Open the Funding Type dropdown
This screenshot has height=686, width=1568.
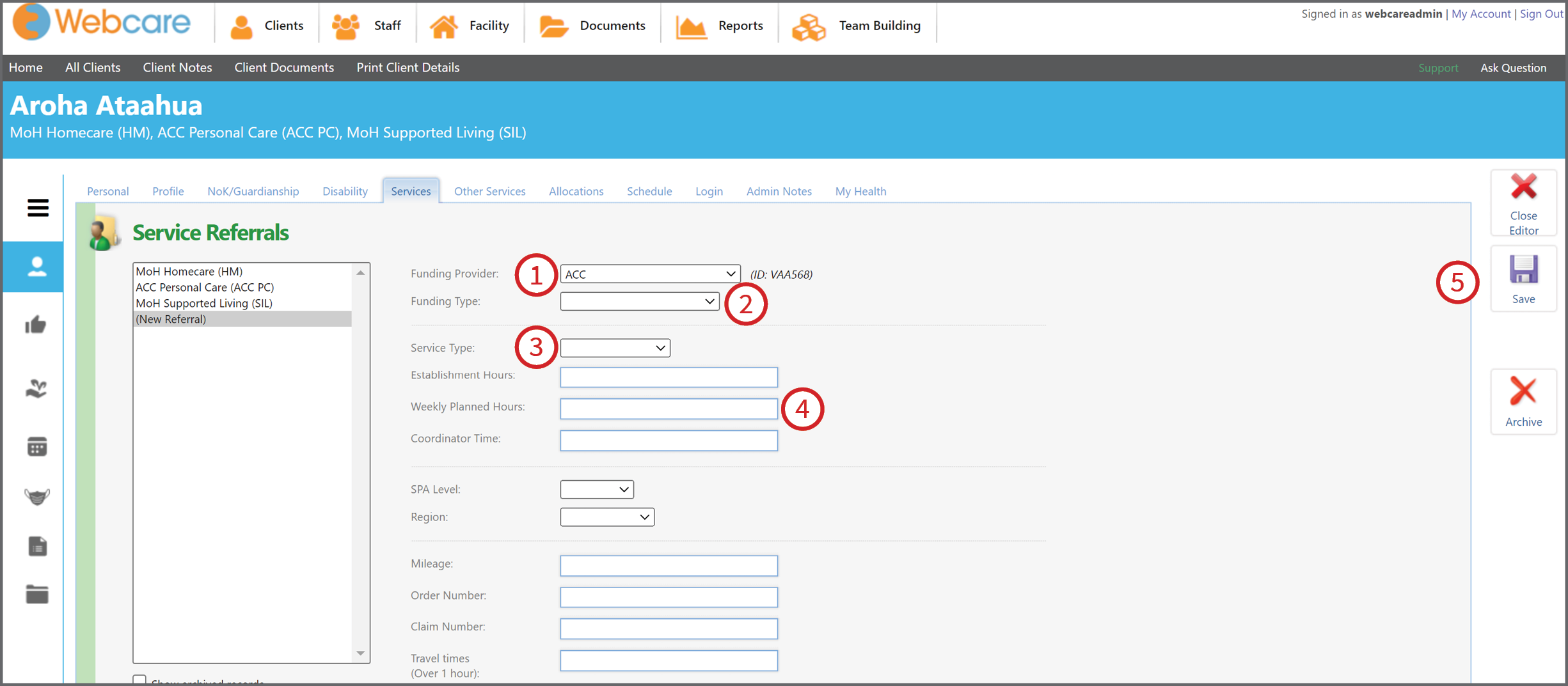click(639, 301)
